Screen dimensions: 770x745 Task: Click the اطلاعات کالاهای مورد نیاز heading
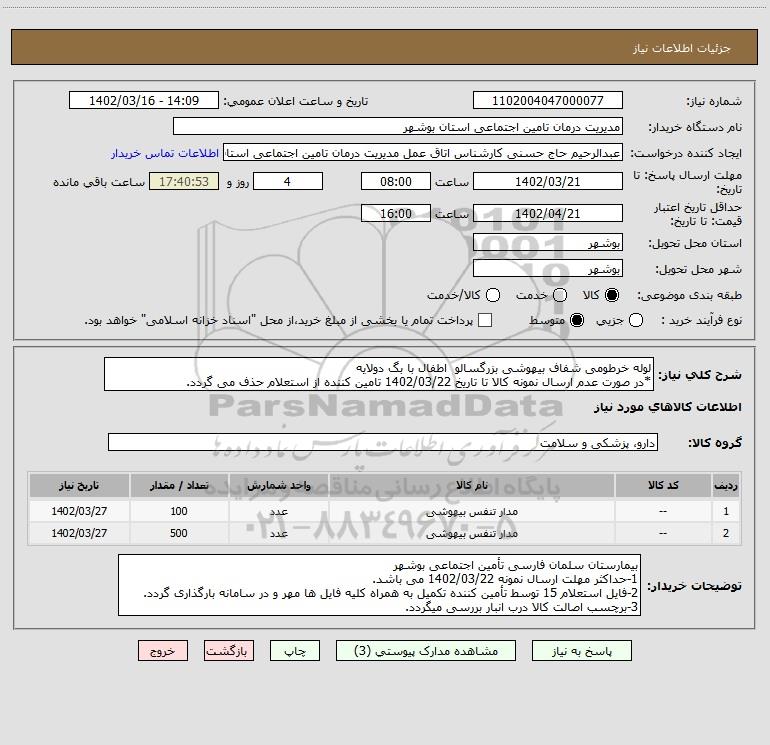click(668, 407)
